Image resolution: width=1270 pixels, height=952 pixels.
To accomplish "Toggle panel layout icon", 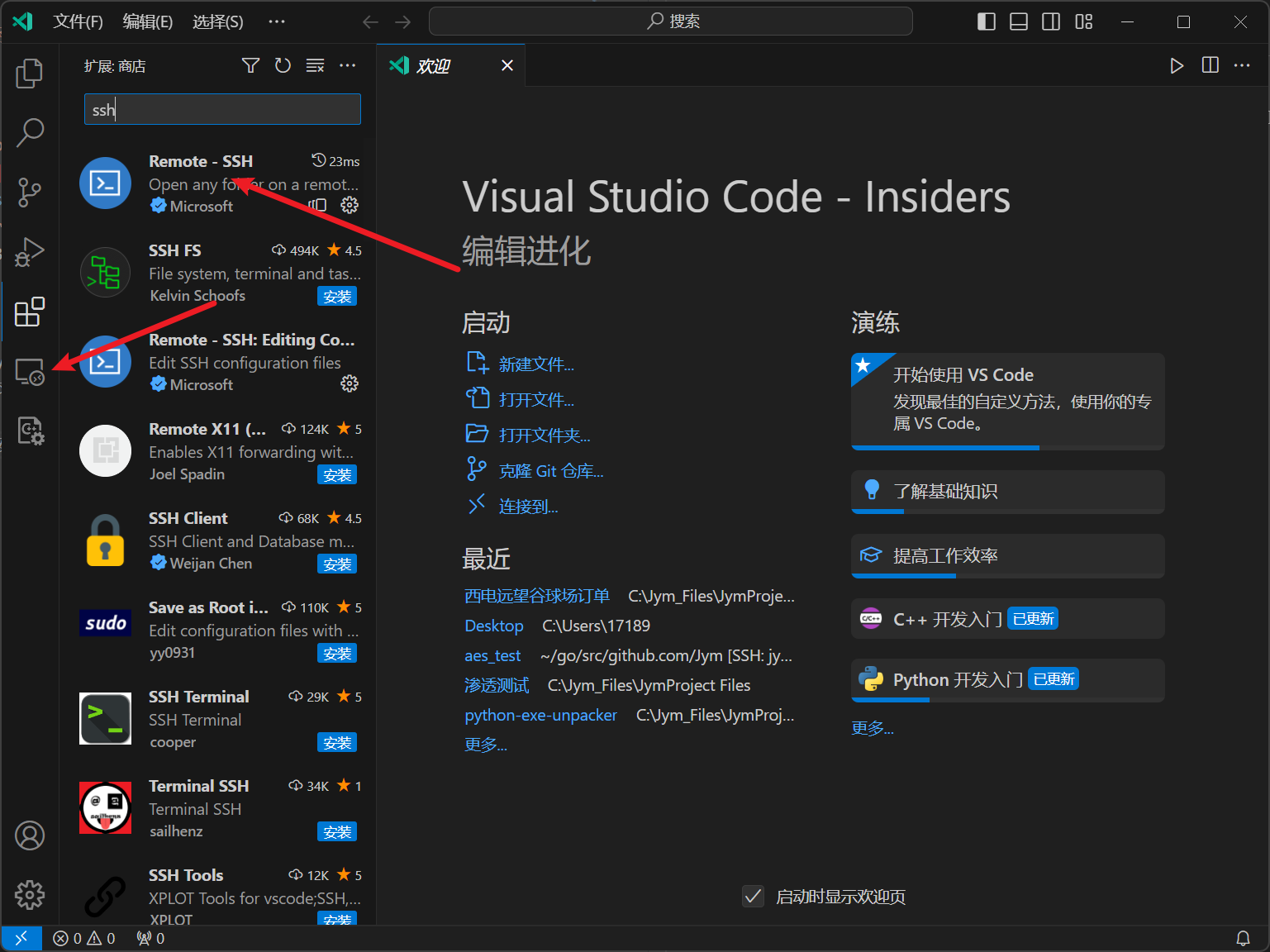I will (x=1019, y=21).
